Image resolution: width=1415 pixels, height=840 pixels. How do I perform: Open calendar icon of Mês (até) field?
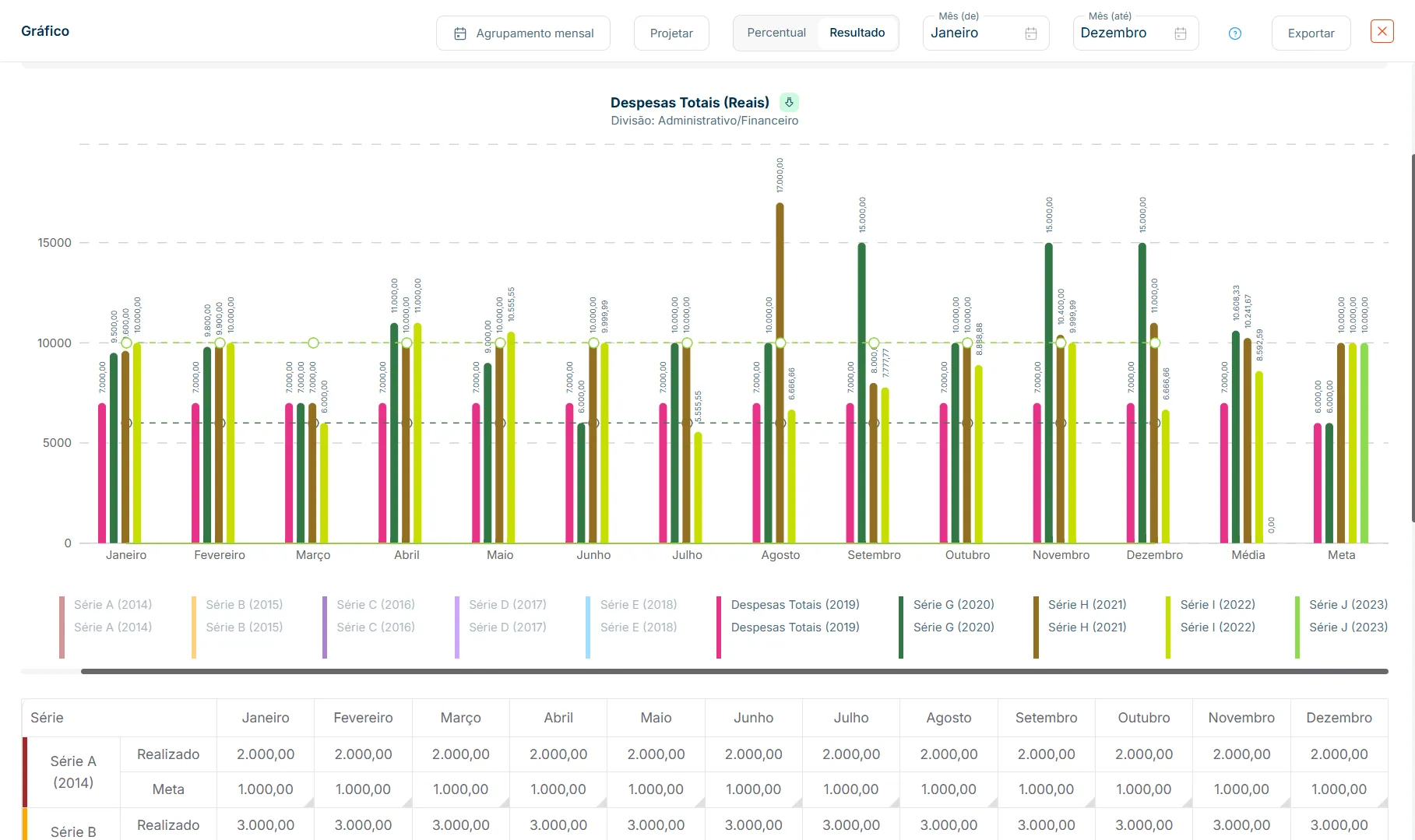point(1181,33)
